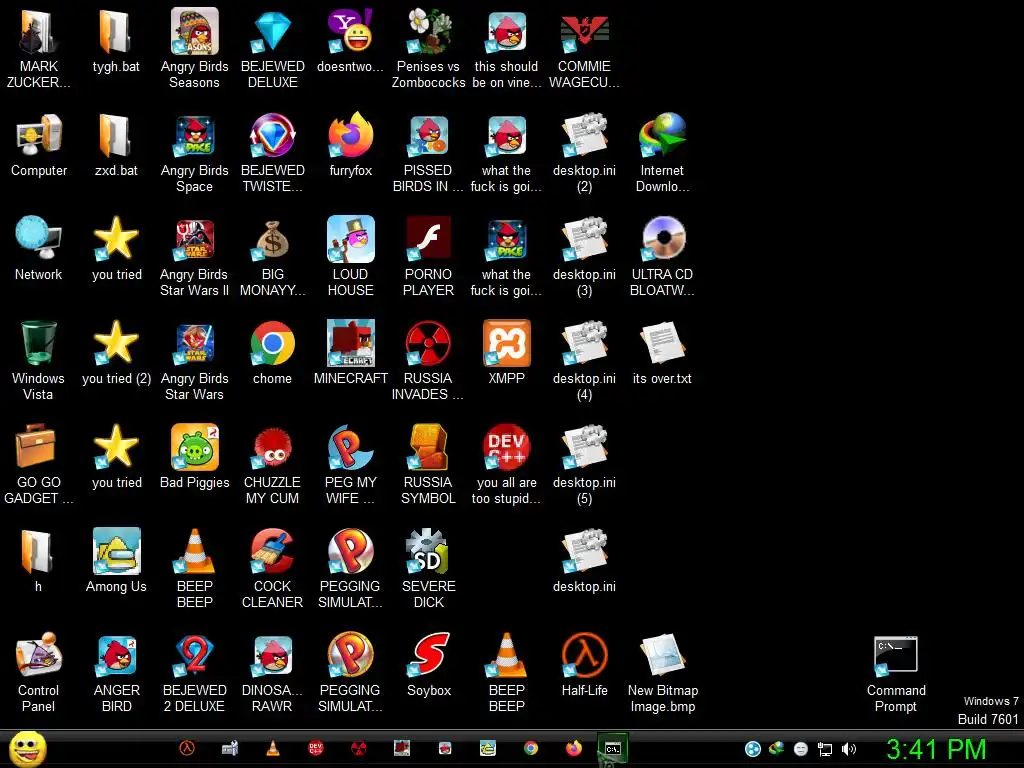Screen dimensions: 1024x768
Task: Click the smiley face Start button
Action: pos(28,748)
